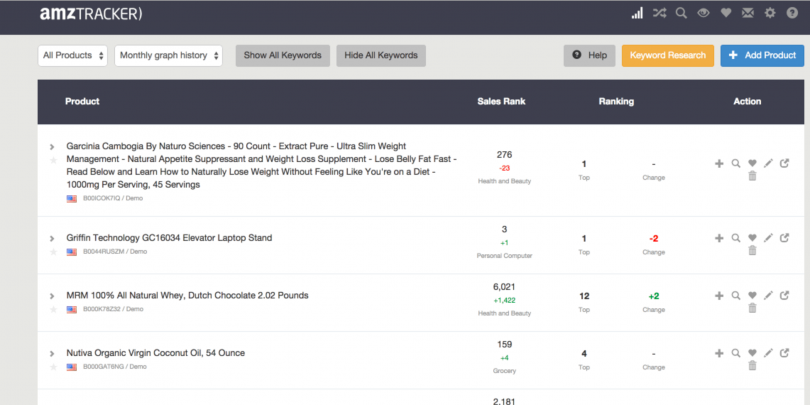Click magnifier icon for Nutiva Coconut Oil row
Viewport: 810px width, 405px height.
736,353
